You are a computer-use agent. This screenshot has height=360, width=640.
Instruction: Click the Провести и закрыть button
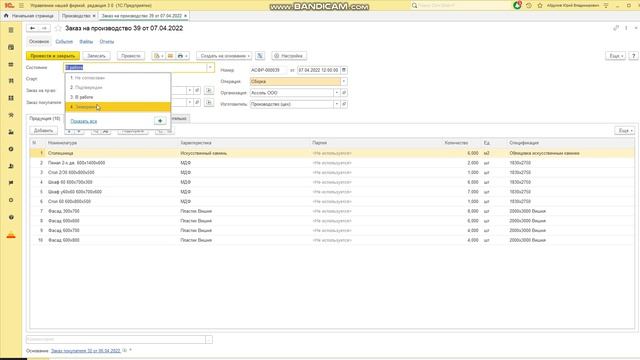pos(53,56)
